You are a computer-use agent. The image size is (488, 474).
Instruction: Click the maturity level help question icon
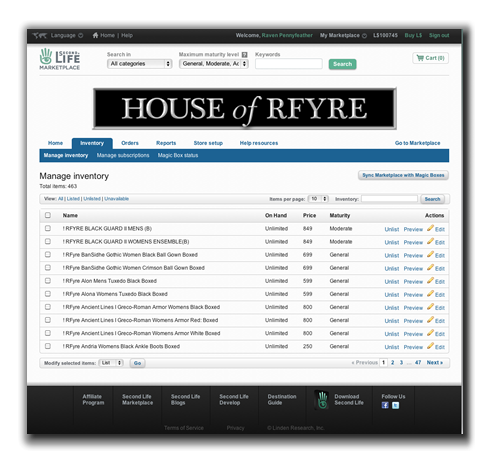point(245,54)
